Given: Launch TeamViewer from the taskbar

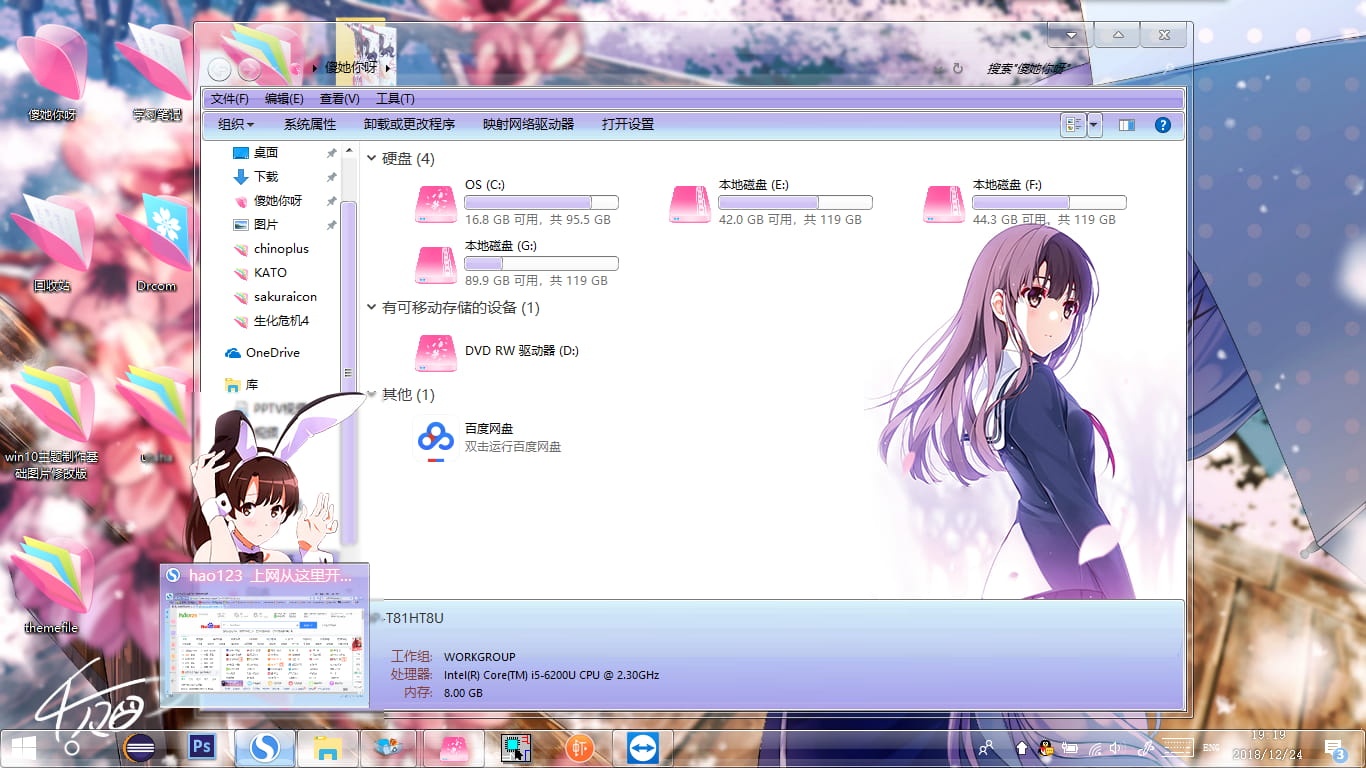Looking at the screenshot, I should click(641, 747).
